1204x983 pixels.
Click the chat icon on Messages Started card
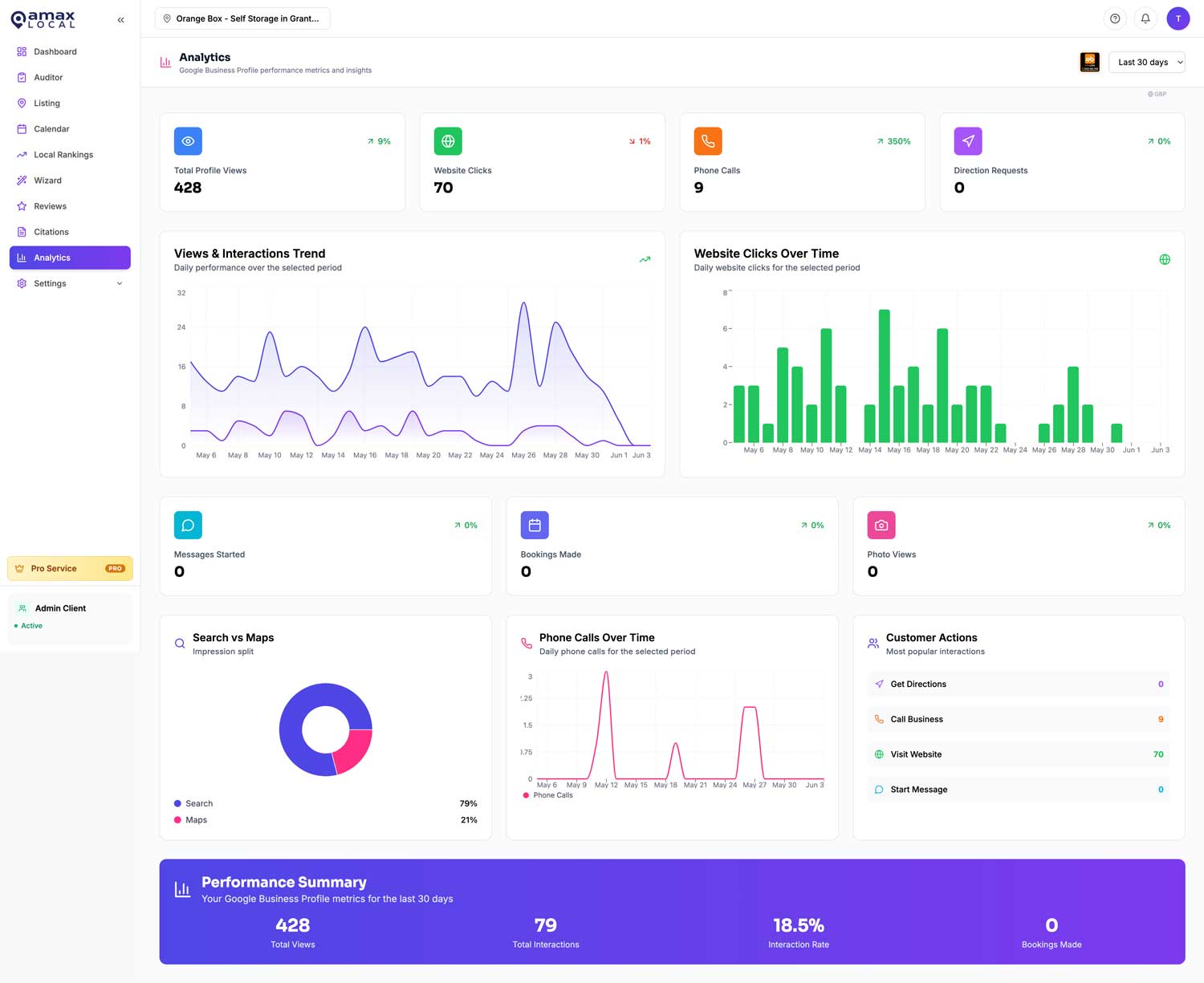[188, 525]
